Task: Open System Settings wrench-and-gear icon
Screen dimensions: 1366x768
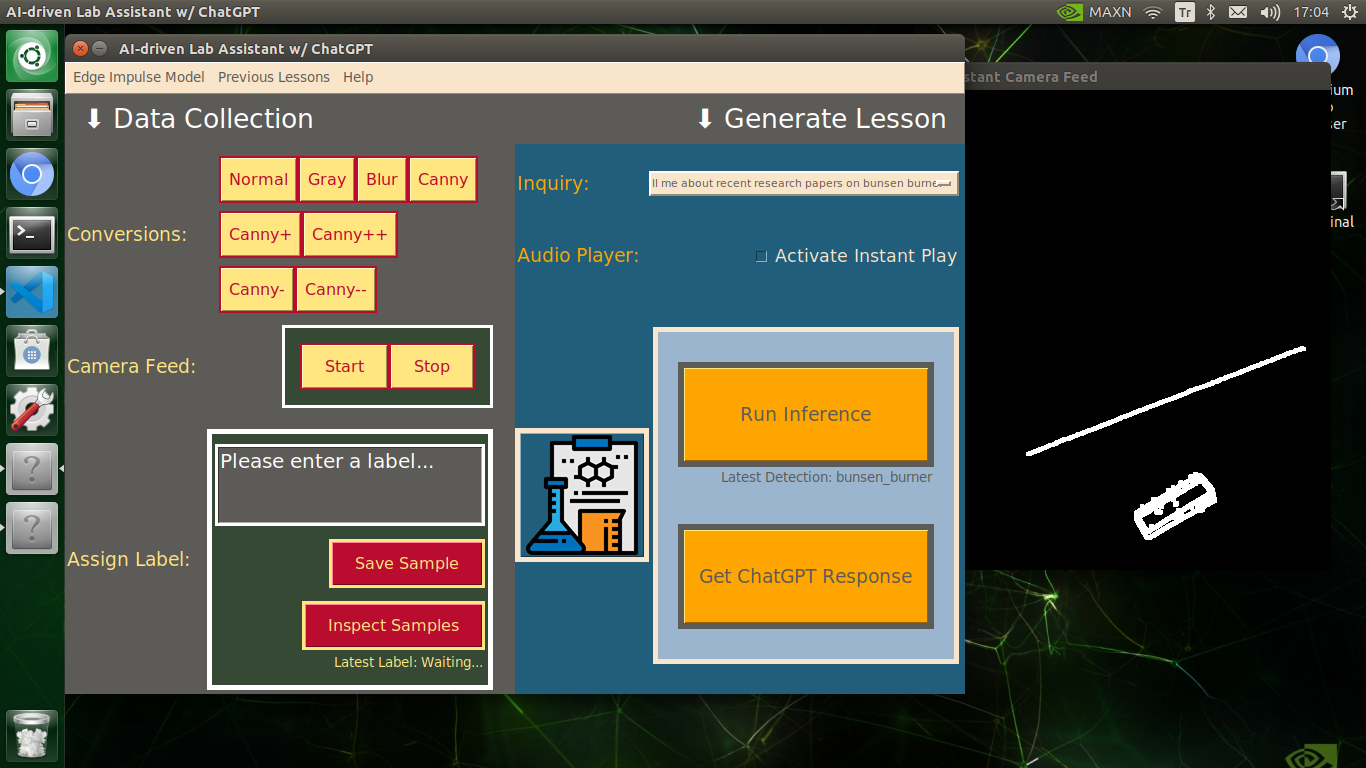Action: (x=33, y=410)
